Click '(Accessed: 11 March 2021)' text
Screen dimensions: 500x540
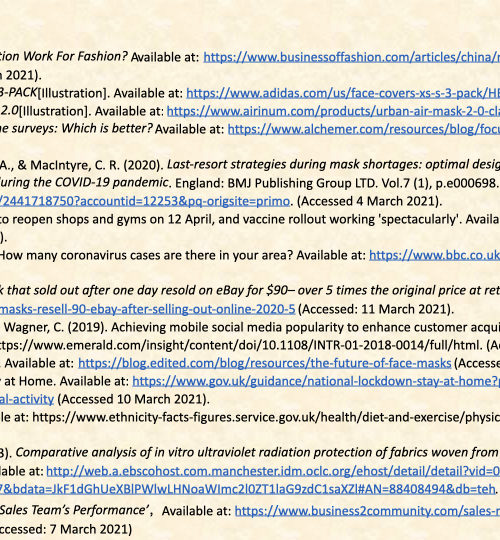click(376, 309)
